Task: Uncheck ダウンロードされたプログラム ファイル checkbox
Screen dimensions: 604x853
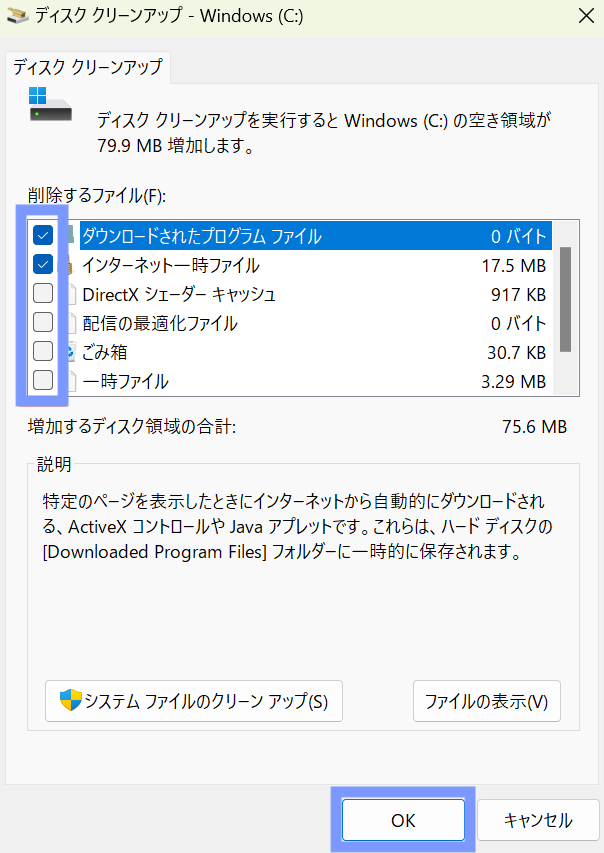Action: pos(43,236)
